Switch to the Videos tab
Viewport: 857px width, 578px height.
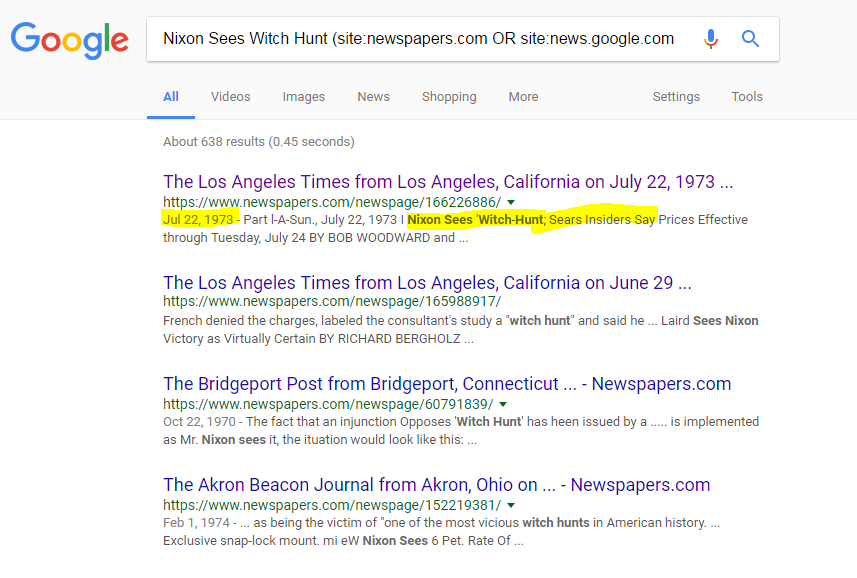pyautogui.click(x=231, y=97)
